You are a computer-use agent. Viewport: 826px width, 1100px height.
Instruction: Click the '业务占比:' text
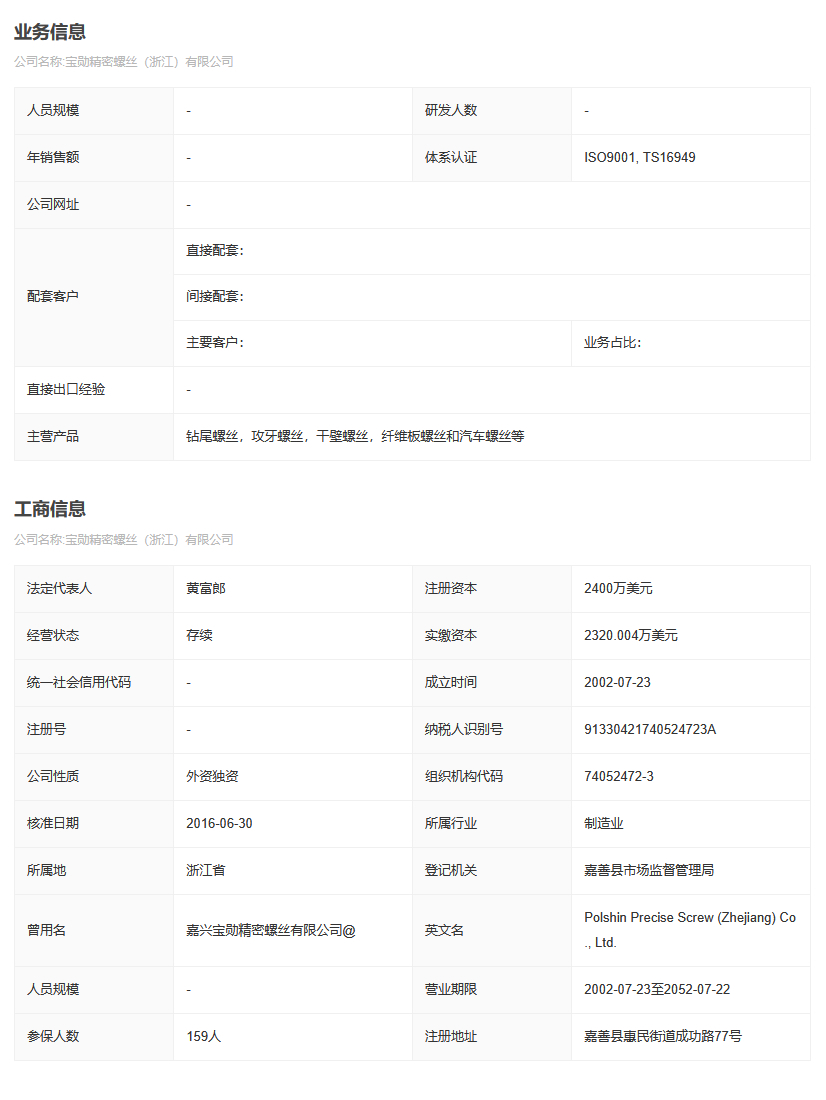click(x=613, y=342)
